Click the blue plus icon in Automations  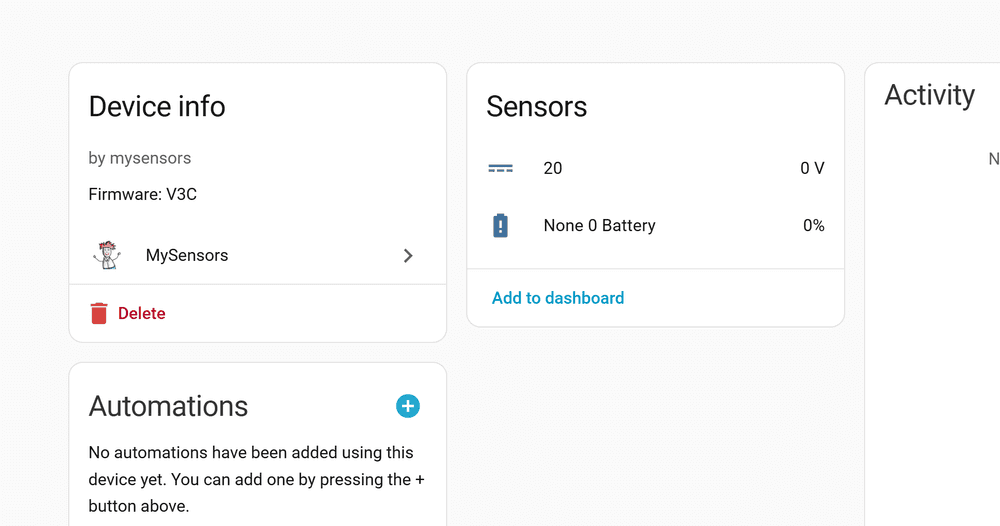[408, 406]
